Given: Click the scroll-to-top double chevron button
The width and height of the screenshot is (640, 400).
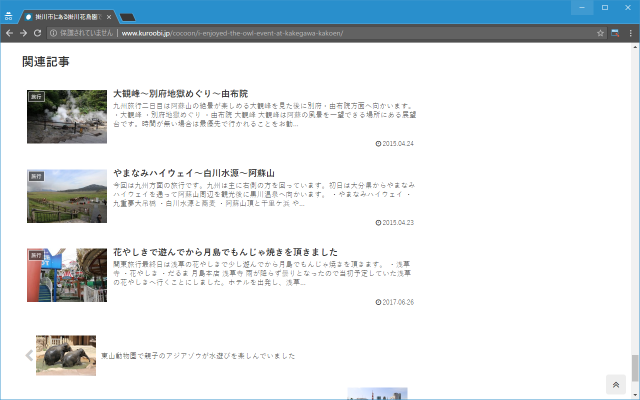Looking at the screenshot, I should point(615,385).
